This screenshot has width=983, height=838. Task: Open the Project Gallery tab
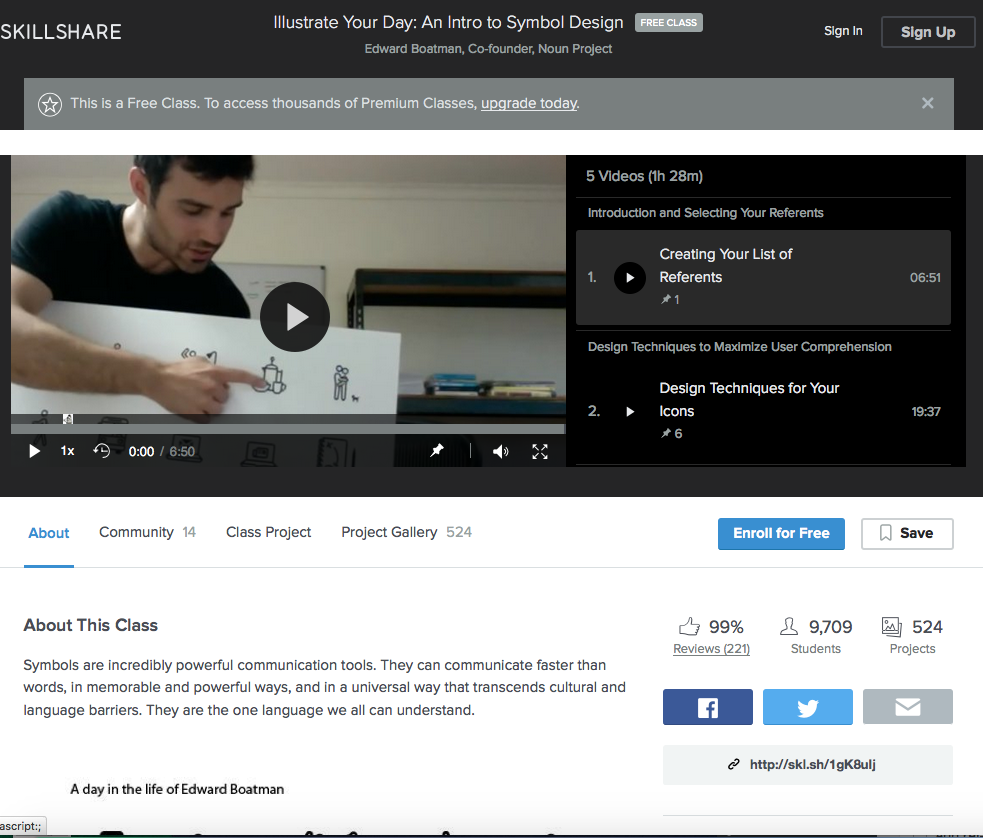[x=406, y=532]
